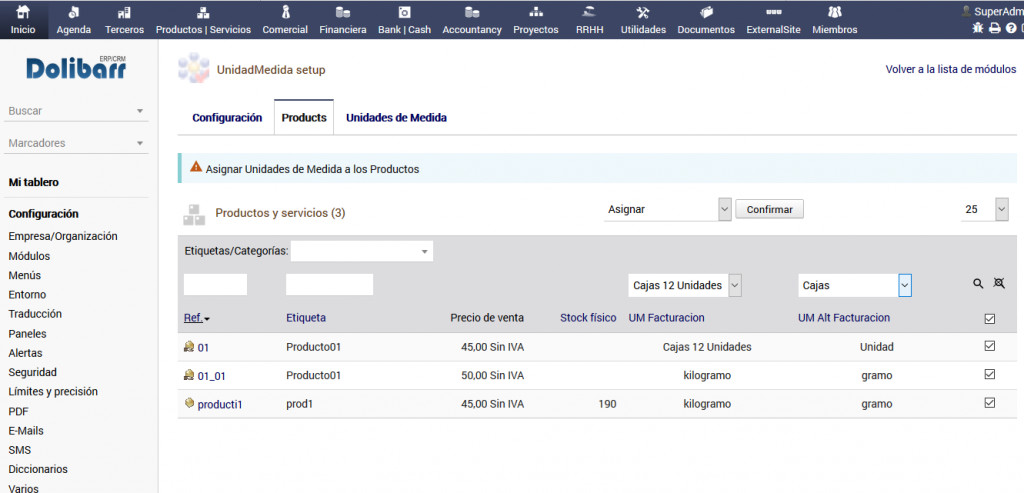This screenshot has width=1024, height=493.
Task: Open product link producti1
Action: [x=220, y=404]
